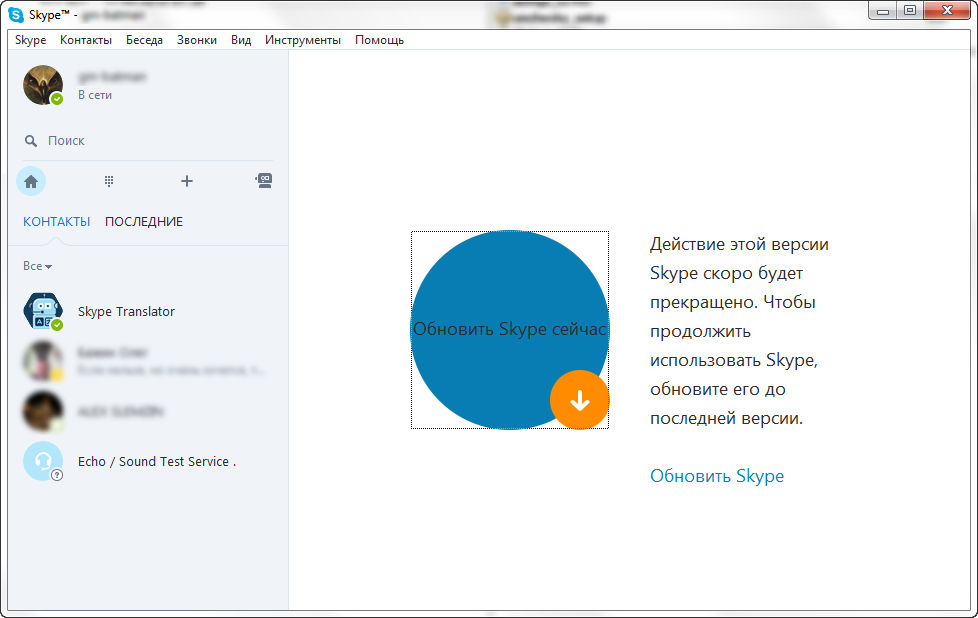The height and width of the screenshot is (618, 978).
Task: Open the 'Инструменты' menu
Action: [302, 40]
